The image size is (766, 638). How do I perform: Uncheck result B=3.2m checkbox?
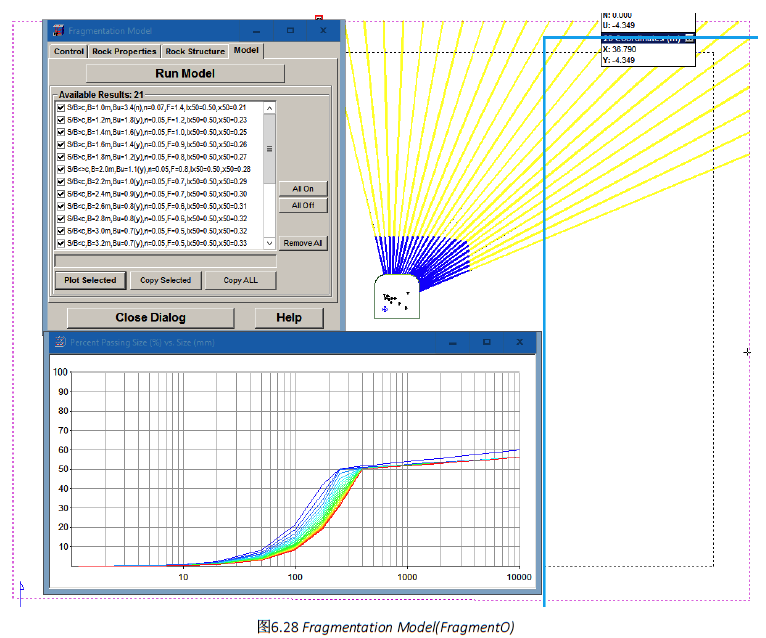[x=61, y=243]
